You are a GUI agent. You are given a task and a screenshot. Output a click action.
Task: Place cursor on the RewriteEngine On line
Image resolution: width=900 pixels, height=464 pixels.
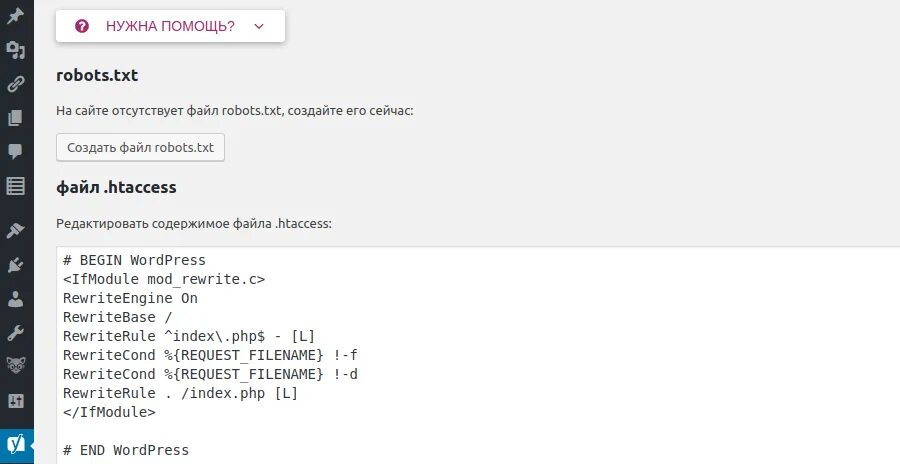click(130, 298)
